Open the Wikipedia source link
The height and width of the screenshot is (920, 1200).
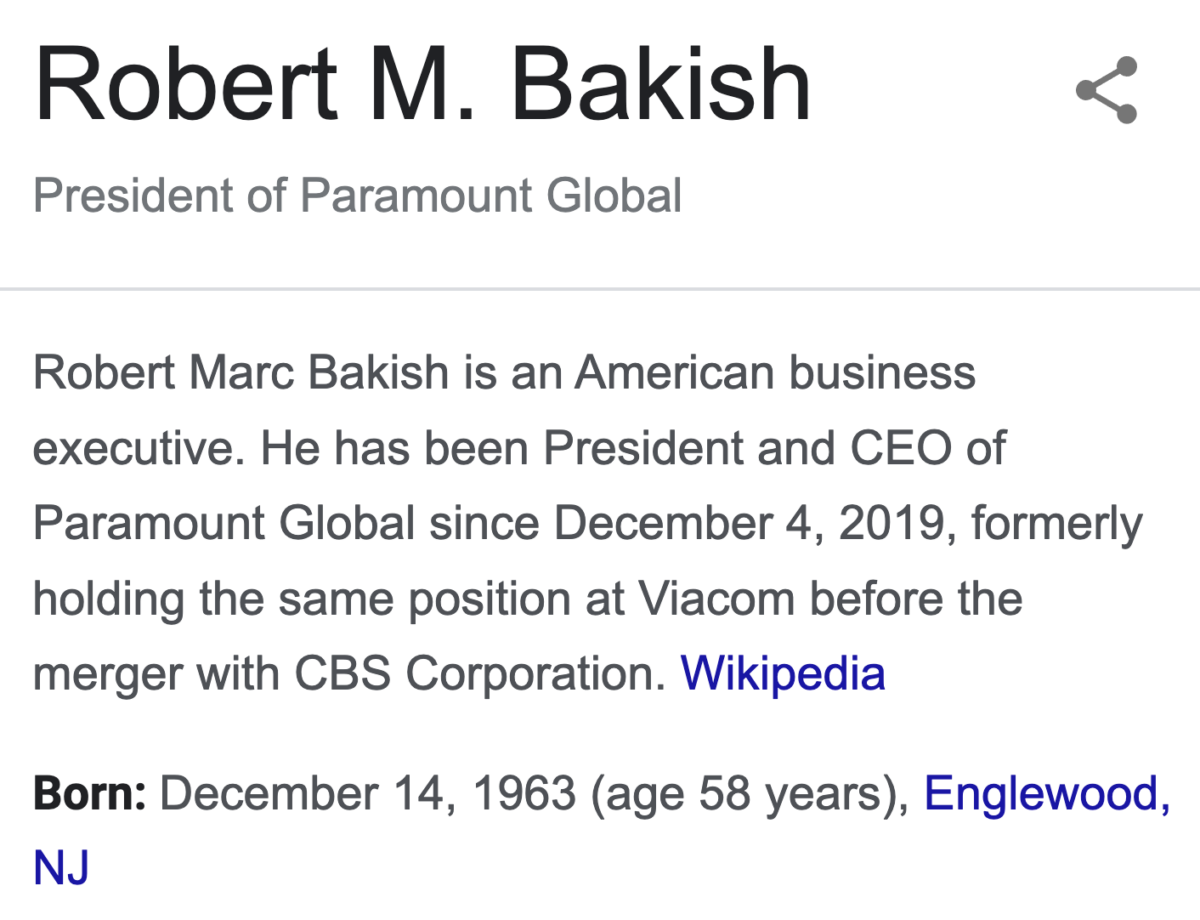[783, 673]
